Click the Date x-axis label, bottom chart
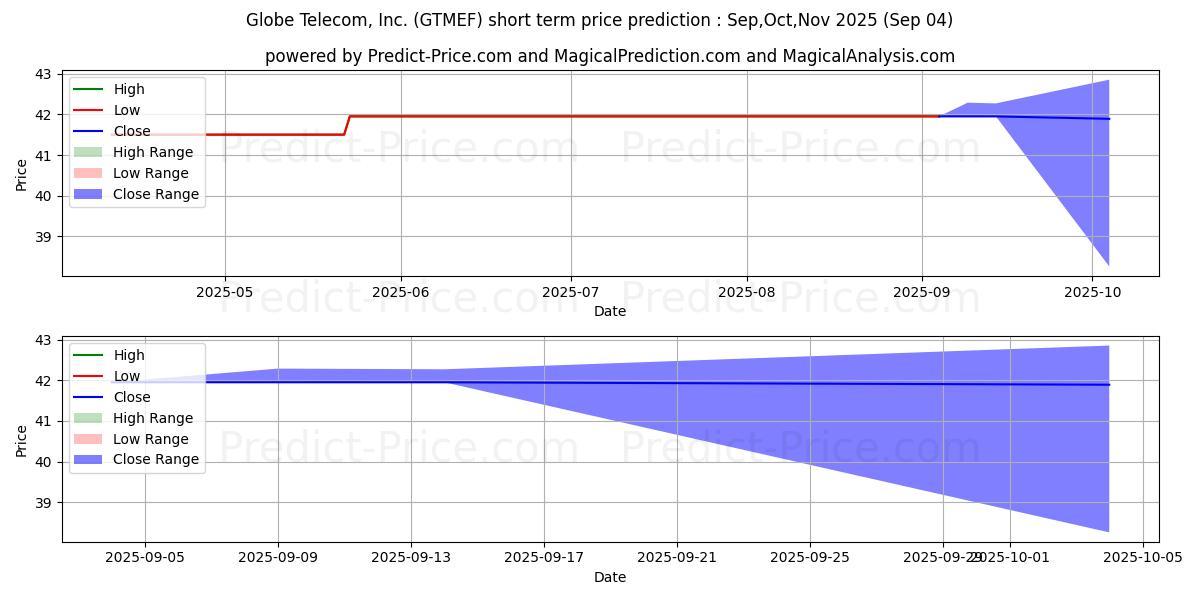 (610, 577)
